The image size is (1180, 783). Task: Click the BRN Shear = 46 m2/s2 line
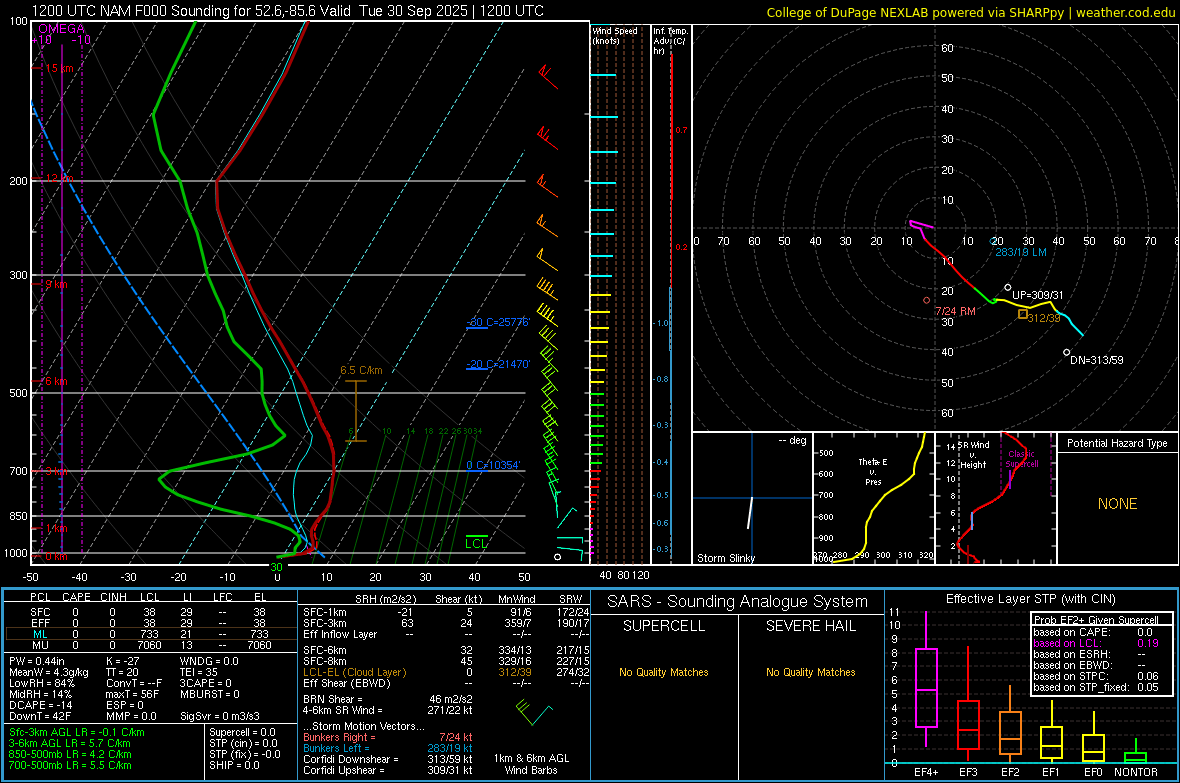(388, 699)
